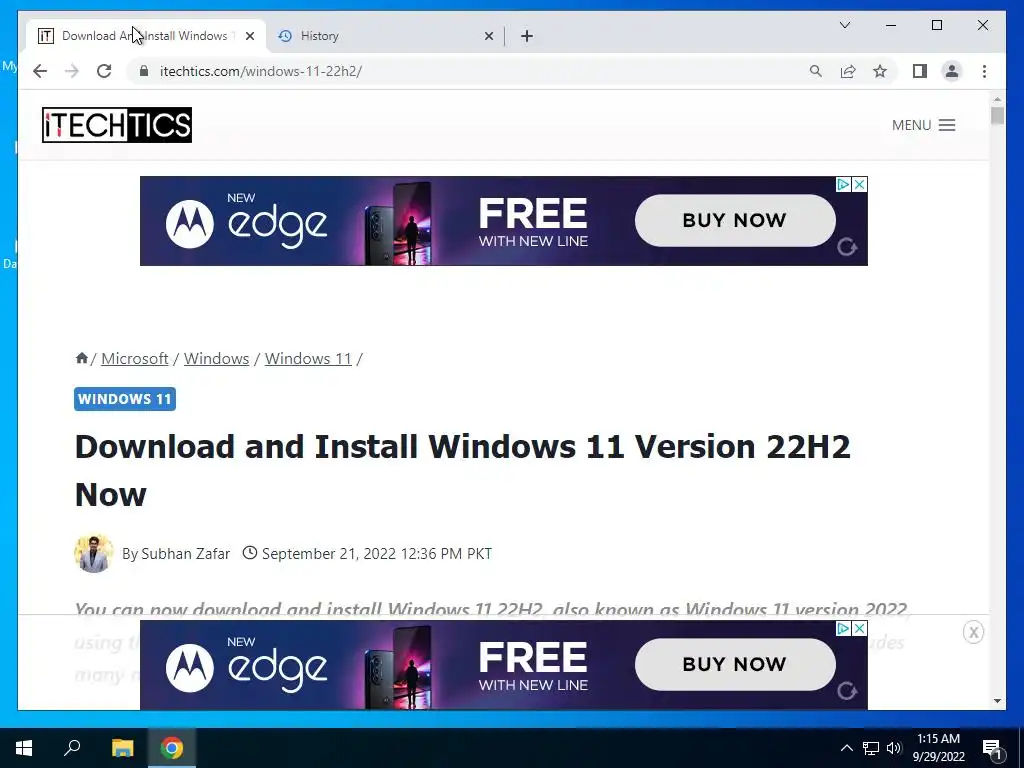The height and width of the screenshot is (768, 1024).
Task: Replay the top ad animation icon
Action: click(x=847, y=247)
